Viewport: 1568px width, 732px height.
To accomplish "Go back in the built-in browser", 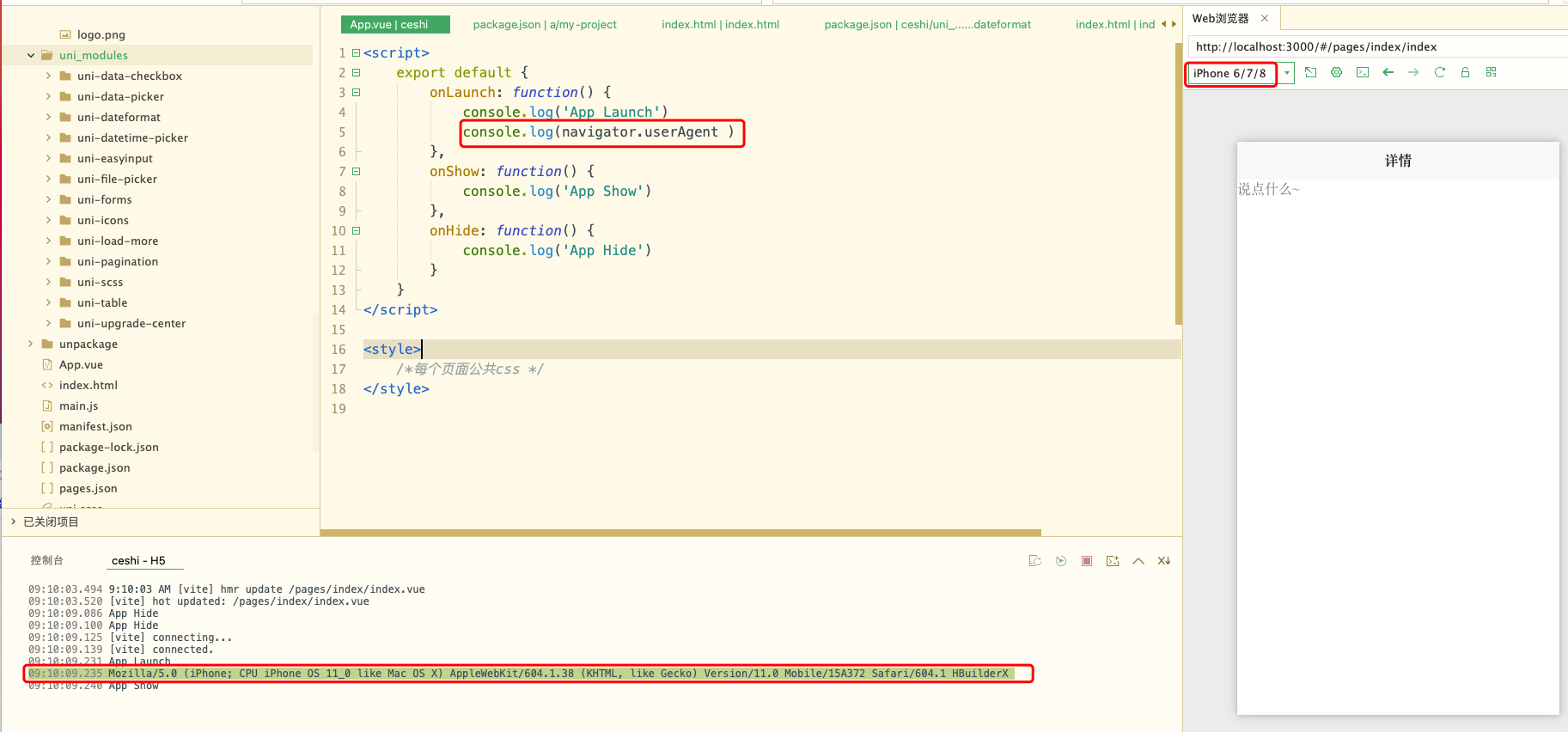I will (x=1388, y=73).
